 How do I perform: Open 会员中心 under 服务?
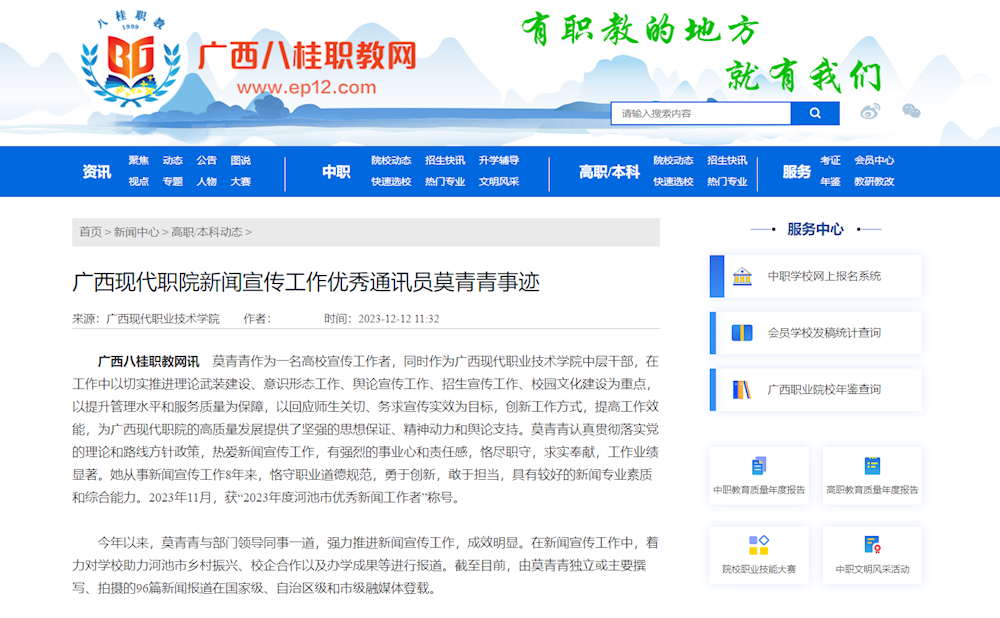tap(874, 160)
